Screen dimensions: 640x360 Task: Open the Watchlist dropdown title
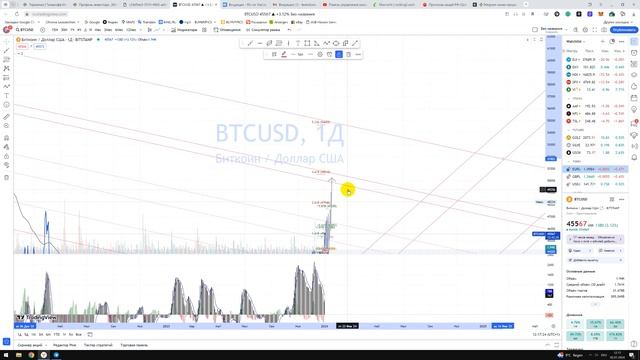(576, 42)
